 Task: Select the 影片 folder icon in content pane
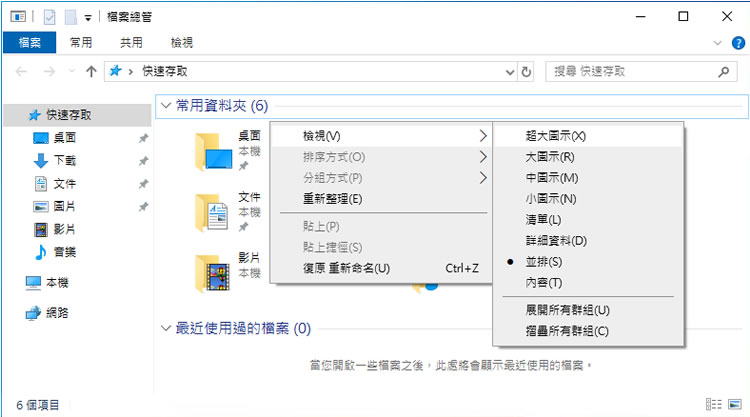pos(212,273)
